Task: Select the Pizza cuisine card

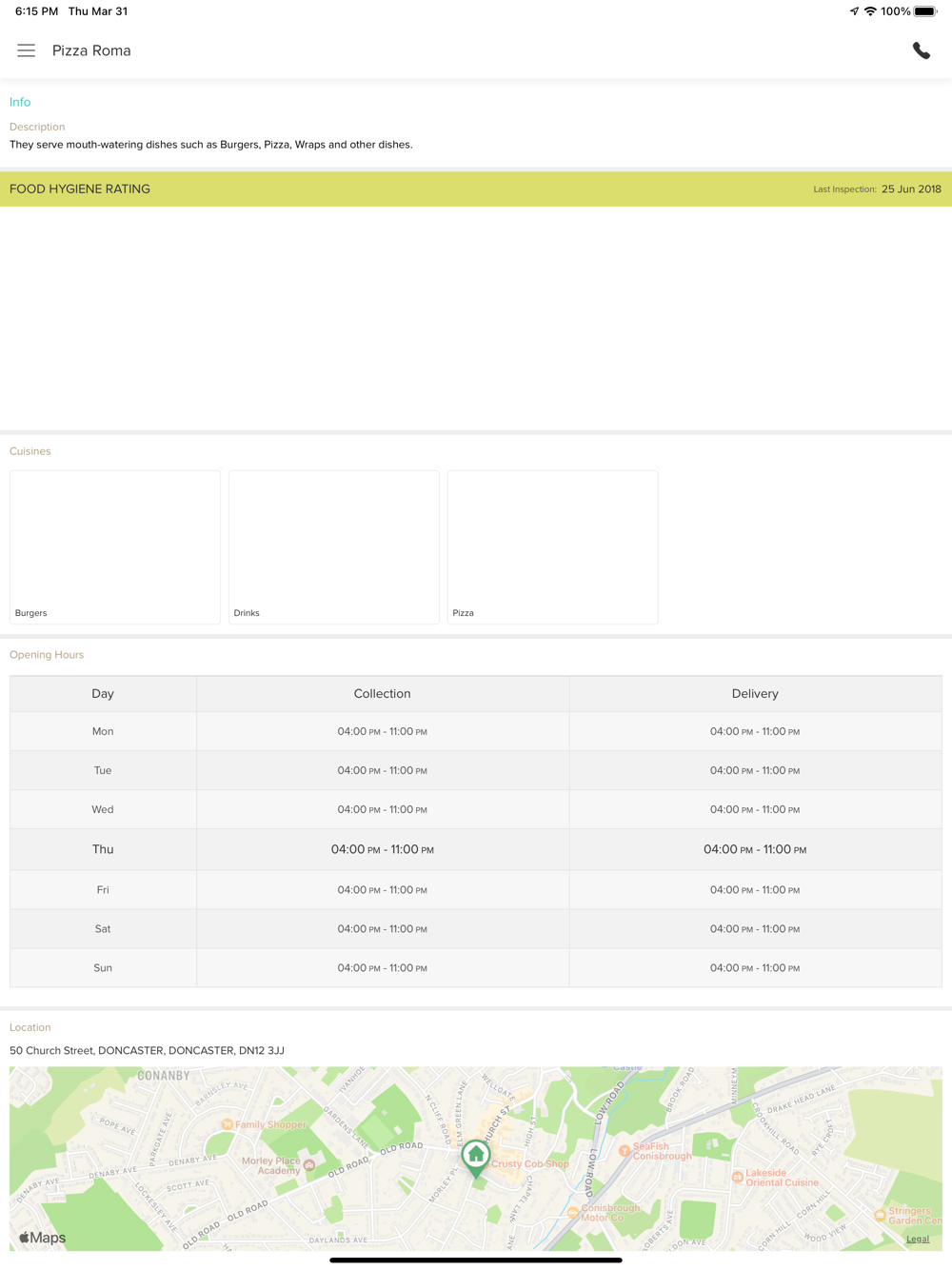Action: [x=553, y=547]
